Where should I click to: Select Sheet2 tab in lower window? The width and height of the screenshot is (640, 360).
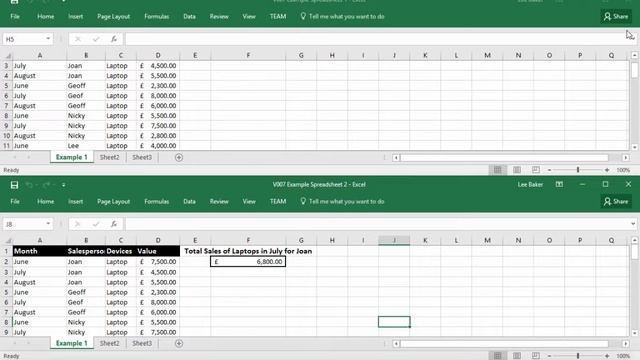coord(109,344)
